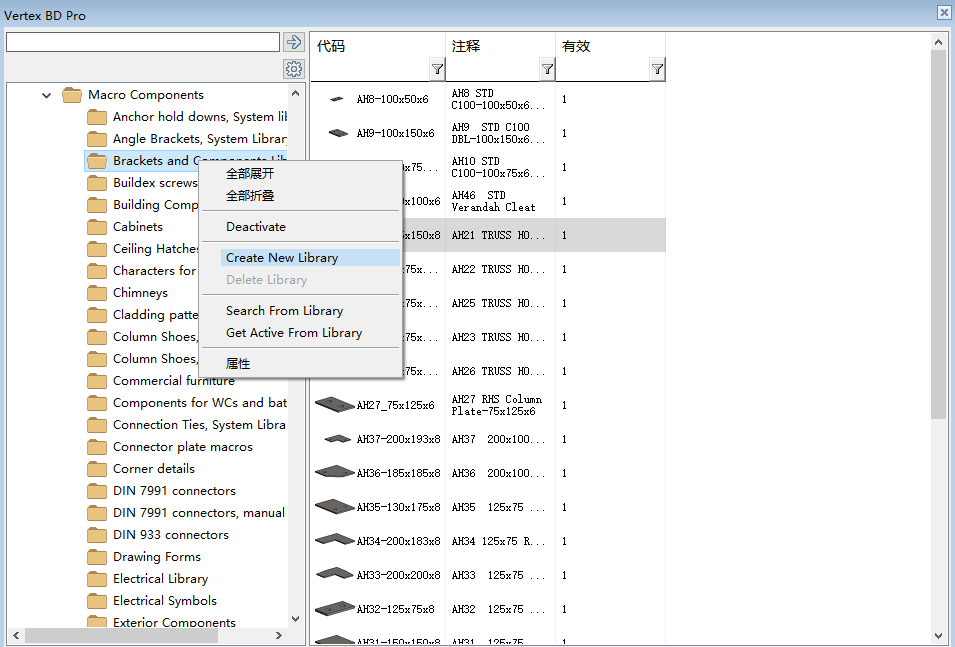The image size is (955, 647).
Task: Click thumbnail of AH8-100x50x6 bracket
Action: point(336,99)
